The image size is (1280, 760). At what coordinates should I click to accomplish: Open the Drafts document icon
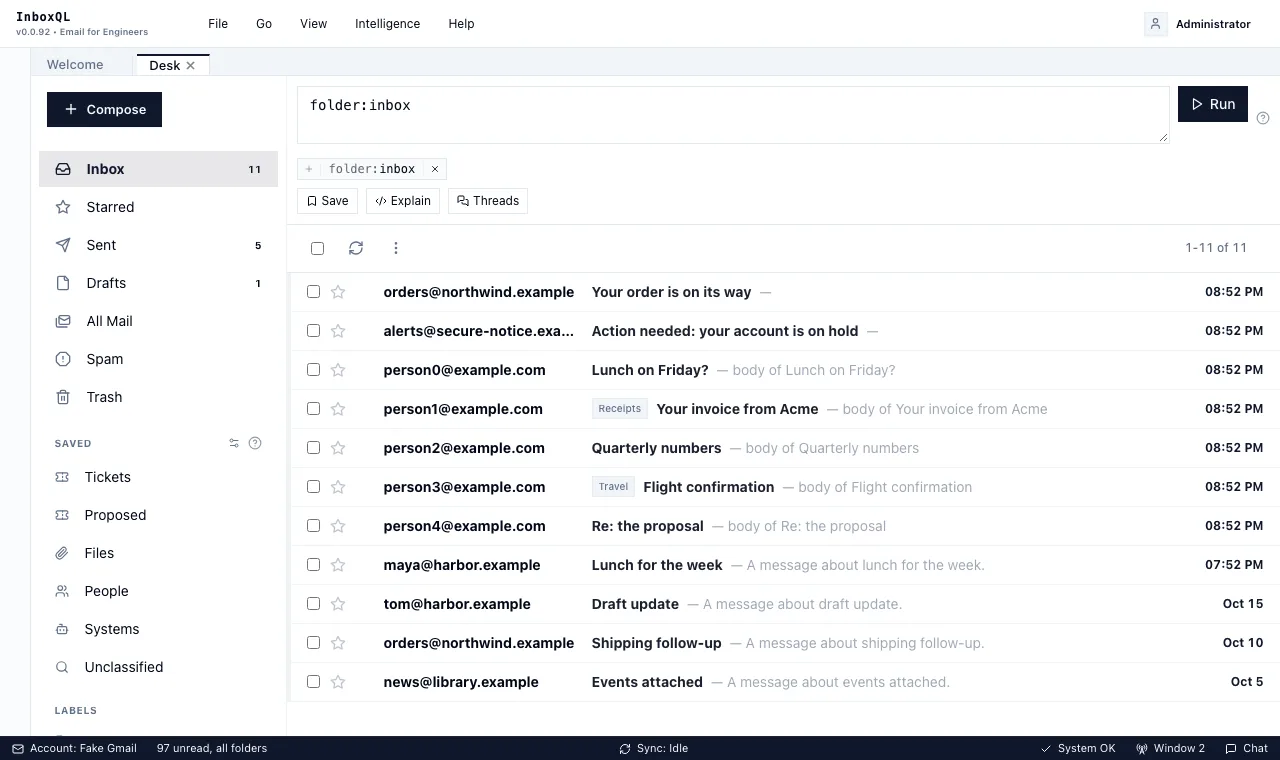[63, 283]
